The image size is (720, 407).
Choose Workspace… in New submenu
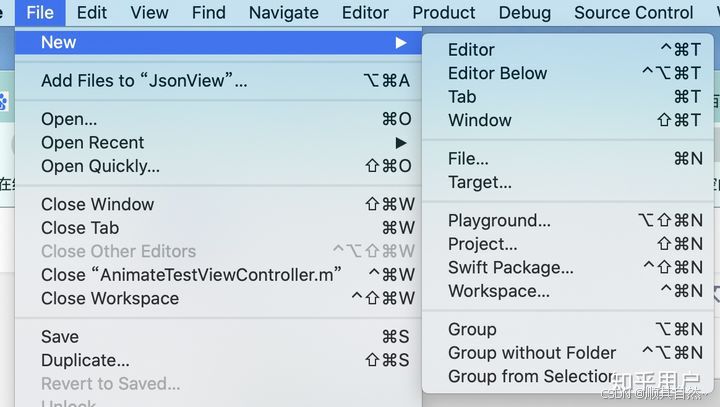click(x=568, y=291)
